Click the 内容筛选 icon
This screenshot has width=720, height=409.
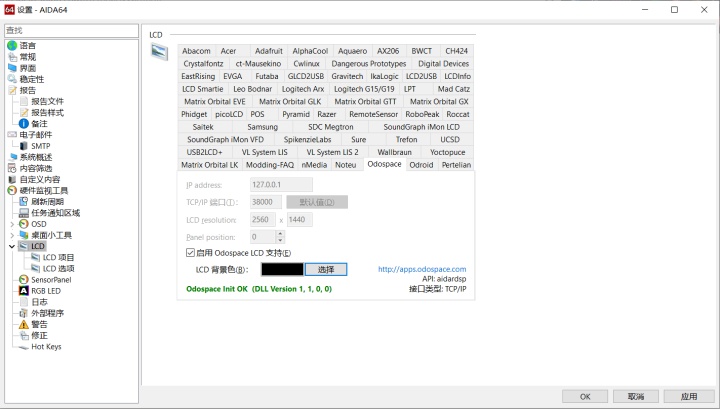click(12, 168)
